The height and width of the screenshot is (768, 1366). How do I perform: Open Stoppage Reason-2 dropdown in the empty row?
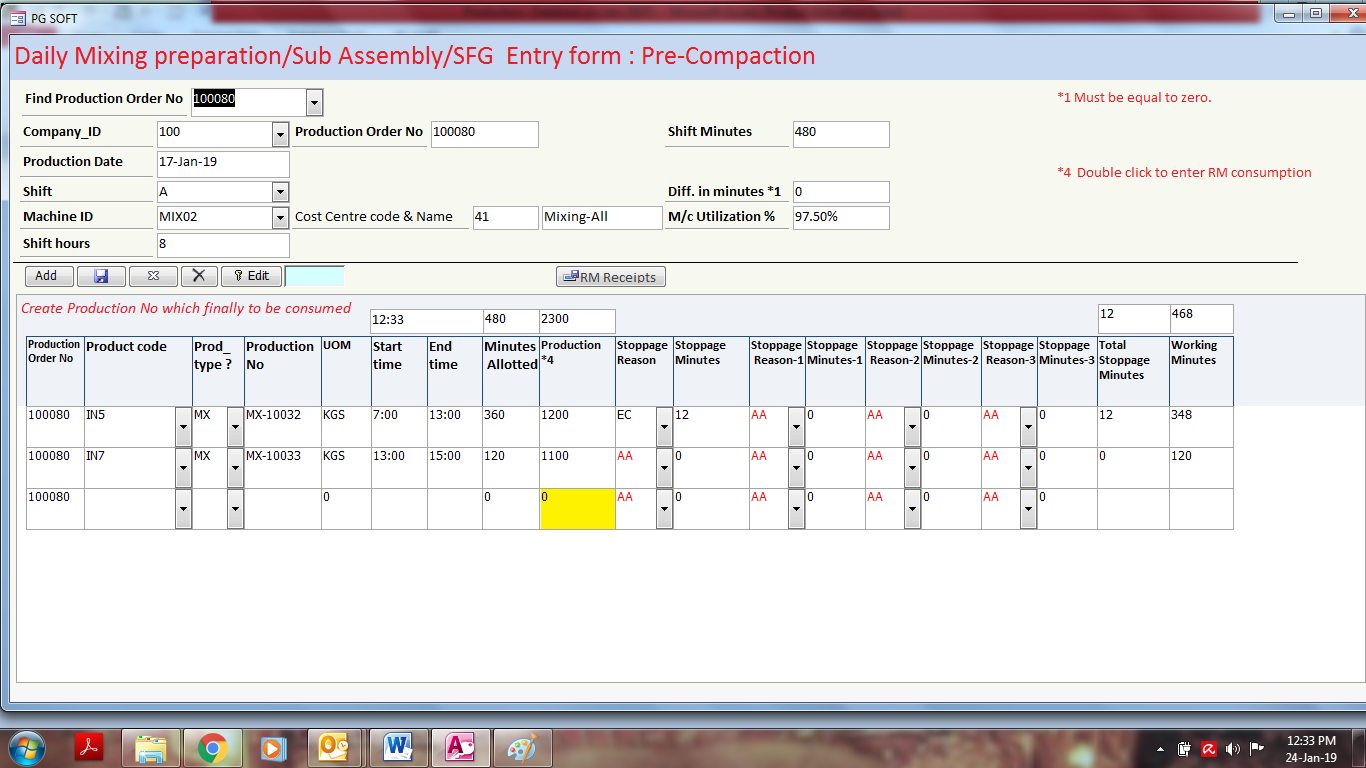click(912, 509)
